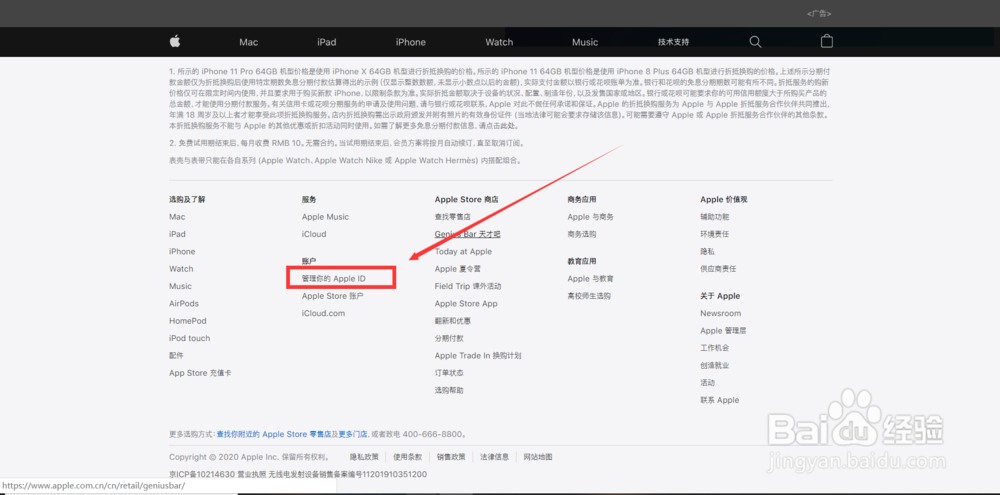Open Apple Trade In 换购计划 link
This screenshot has width=1000, height=495.
point(478,355)
